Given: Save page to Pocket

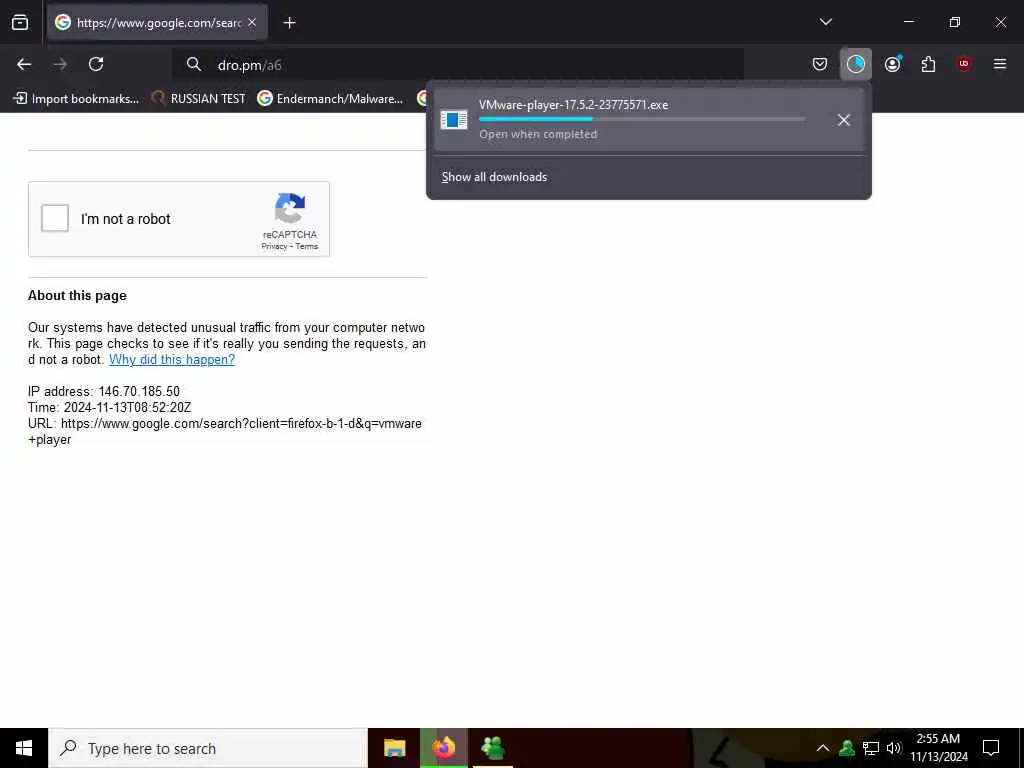Looking at the screenshot, I should 820,64.
